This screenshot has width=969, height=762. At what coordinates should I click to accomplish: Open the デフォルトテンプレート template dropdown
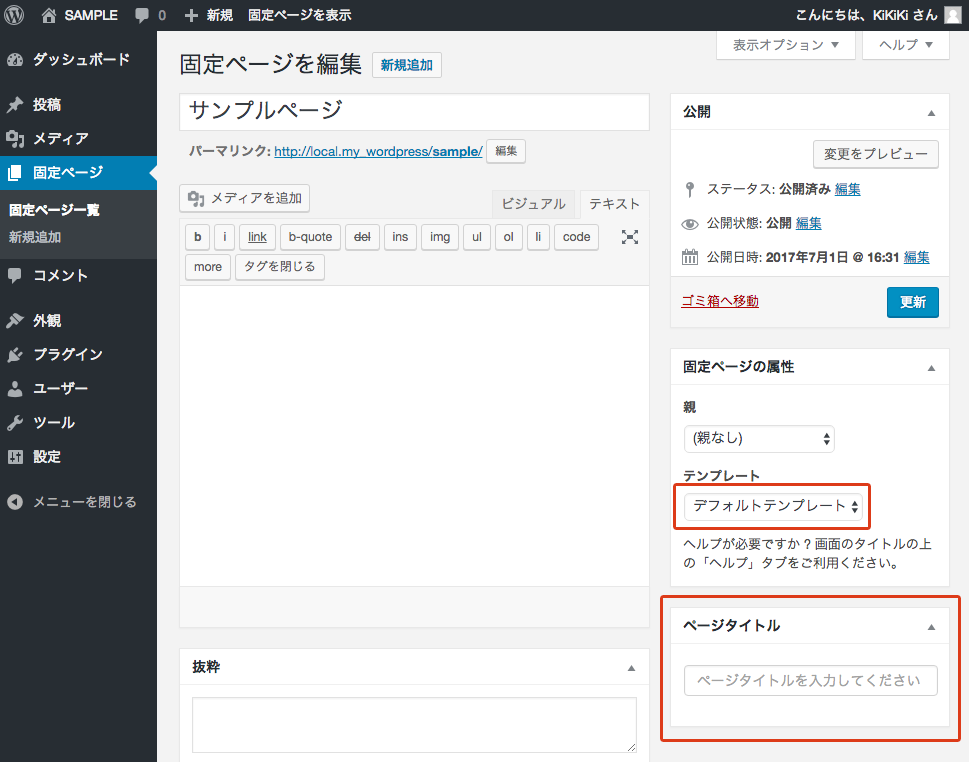pos(774,507)
